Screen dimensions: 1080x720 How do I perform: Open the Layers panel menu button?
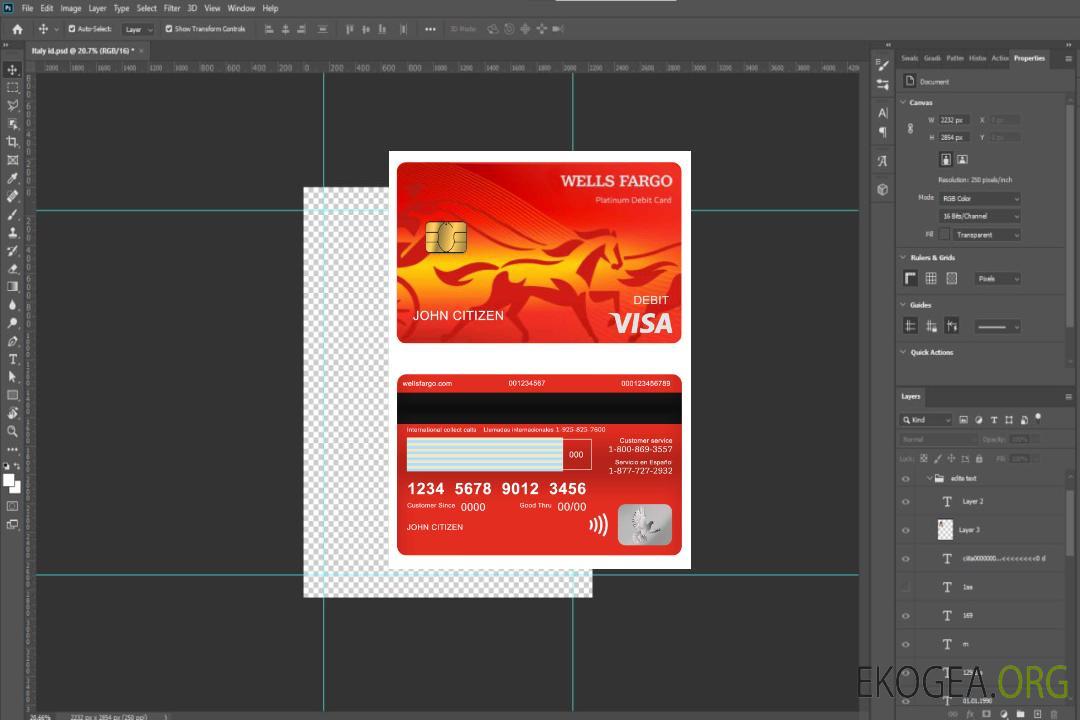pyautogui.click(x=1068, y=396)
